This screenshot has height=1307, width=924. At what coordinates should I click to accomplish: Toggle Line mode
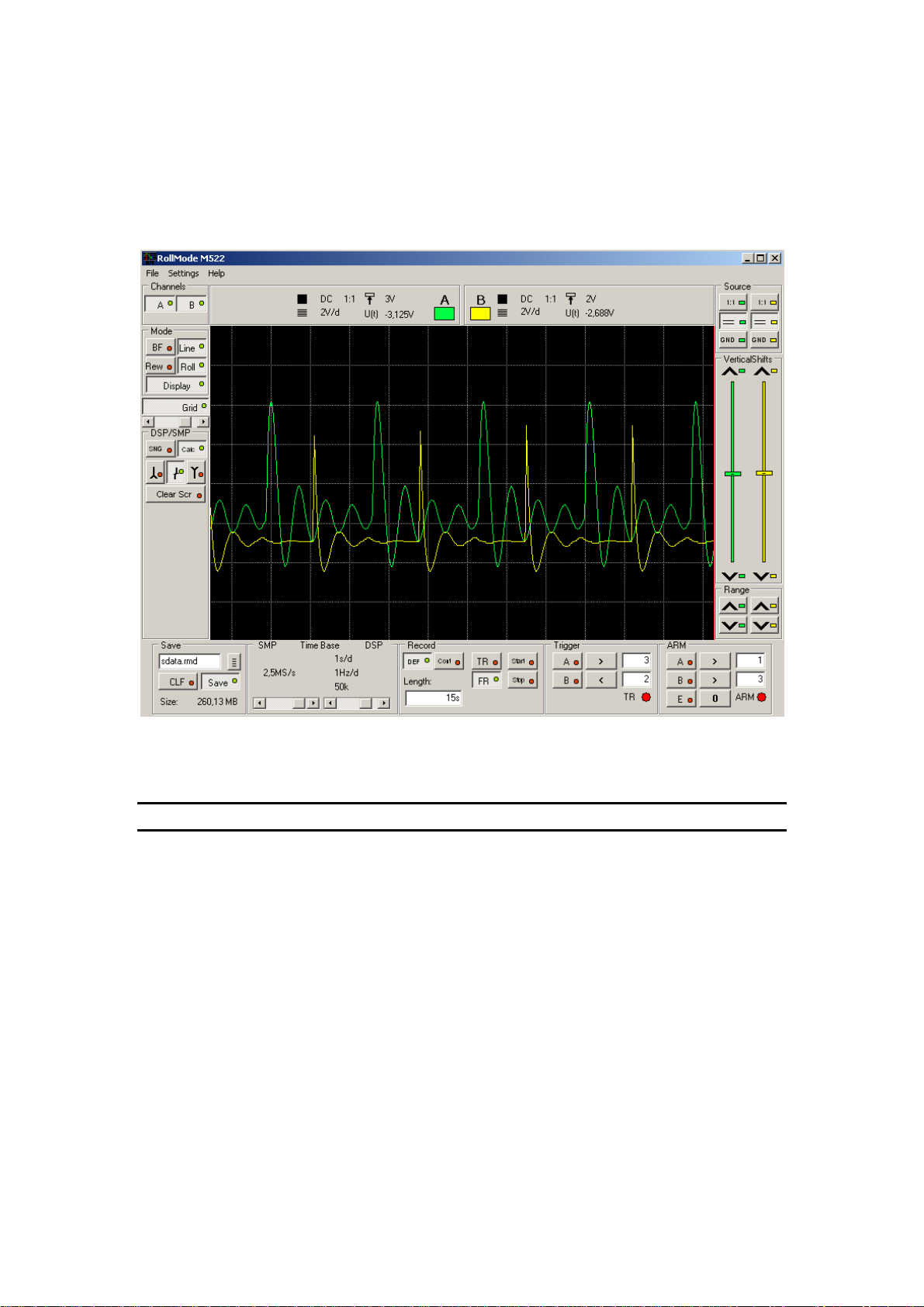coord(192,347)
